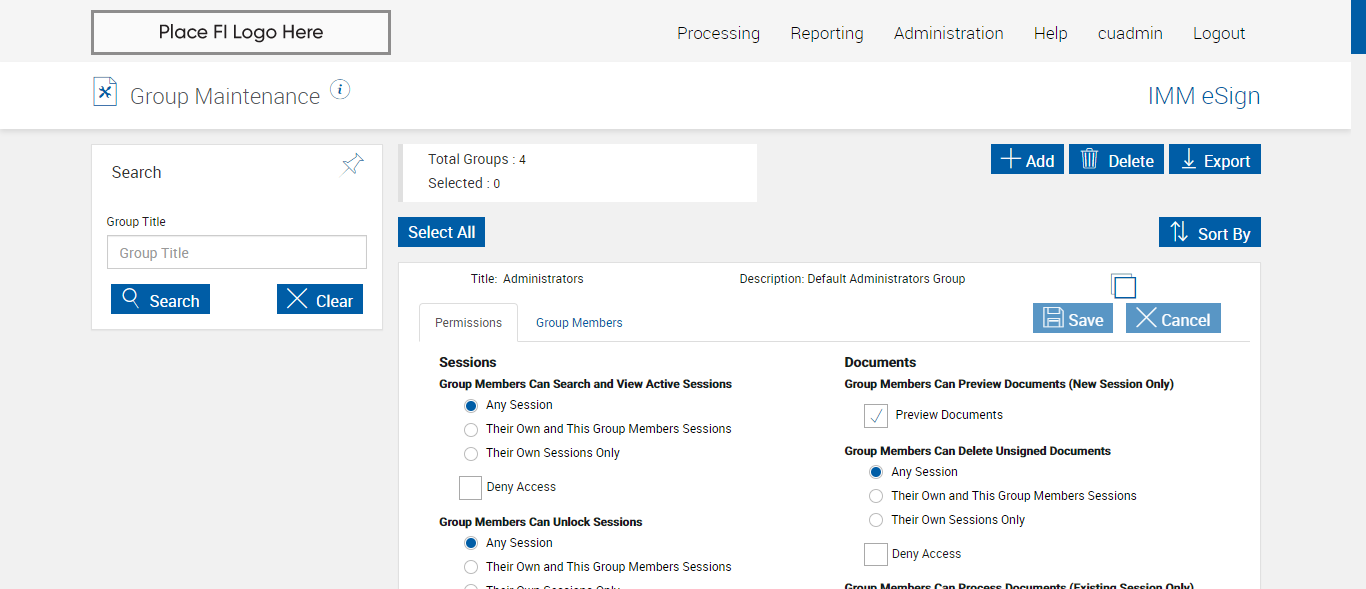The image size is (1366, 589).
Task: Click the Search magnifier button
Action: click(160, 300)
